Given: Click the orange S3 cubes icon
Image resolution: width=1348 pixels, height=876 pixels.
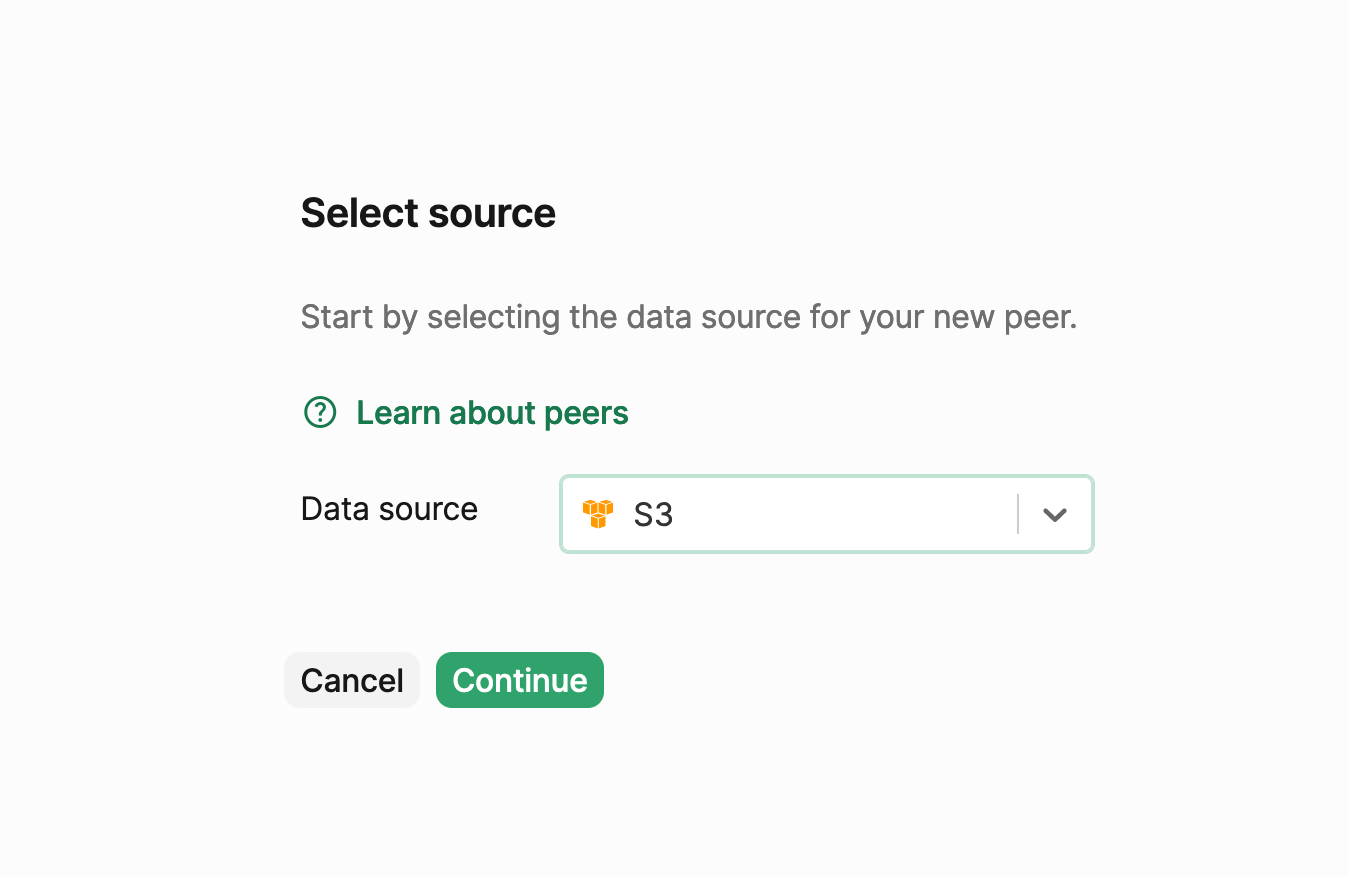Looking at the screenshot, I should [598, 514].
